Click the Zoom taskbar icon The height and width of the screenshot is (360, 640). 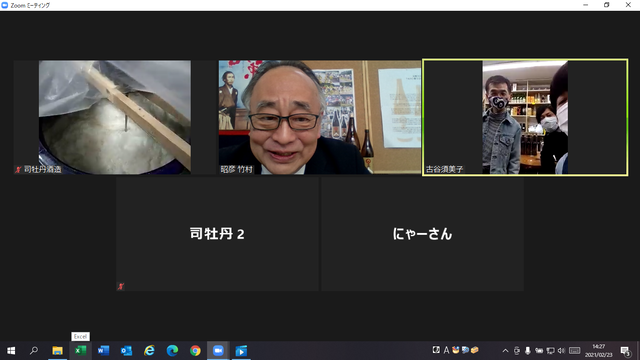pos(218,351)
